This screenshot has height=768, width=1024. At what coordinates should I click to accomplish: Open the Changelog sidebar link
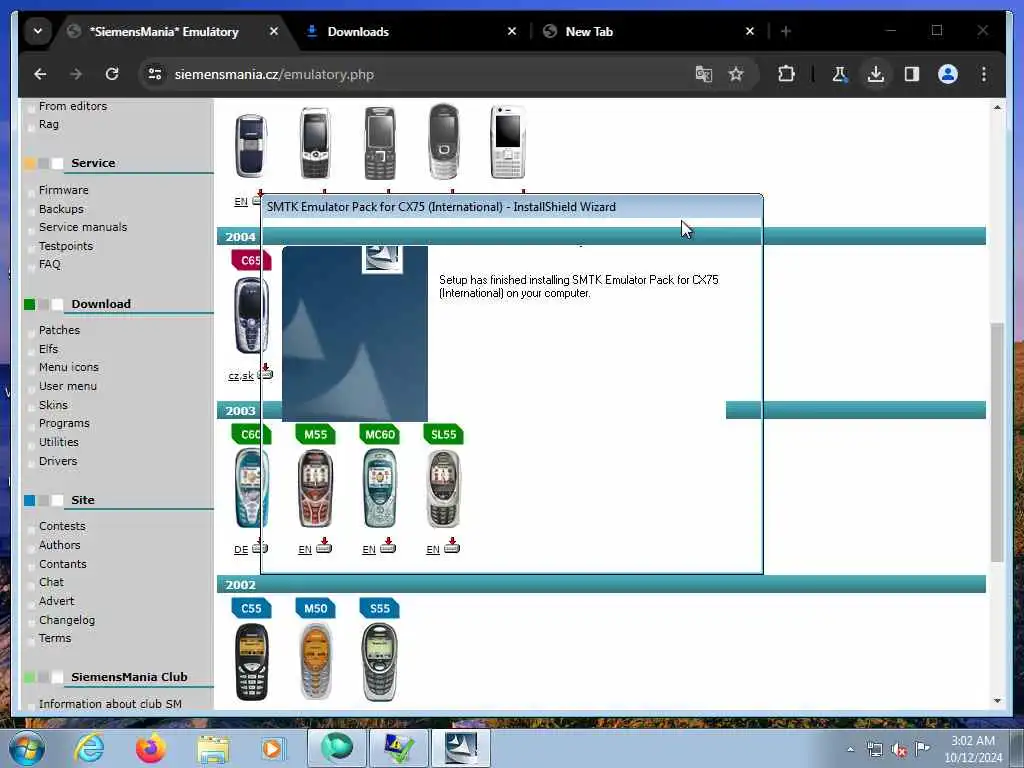point(67,620)
